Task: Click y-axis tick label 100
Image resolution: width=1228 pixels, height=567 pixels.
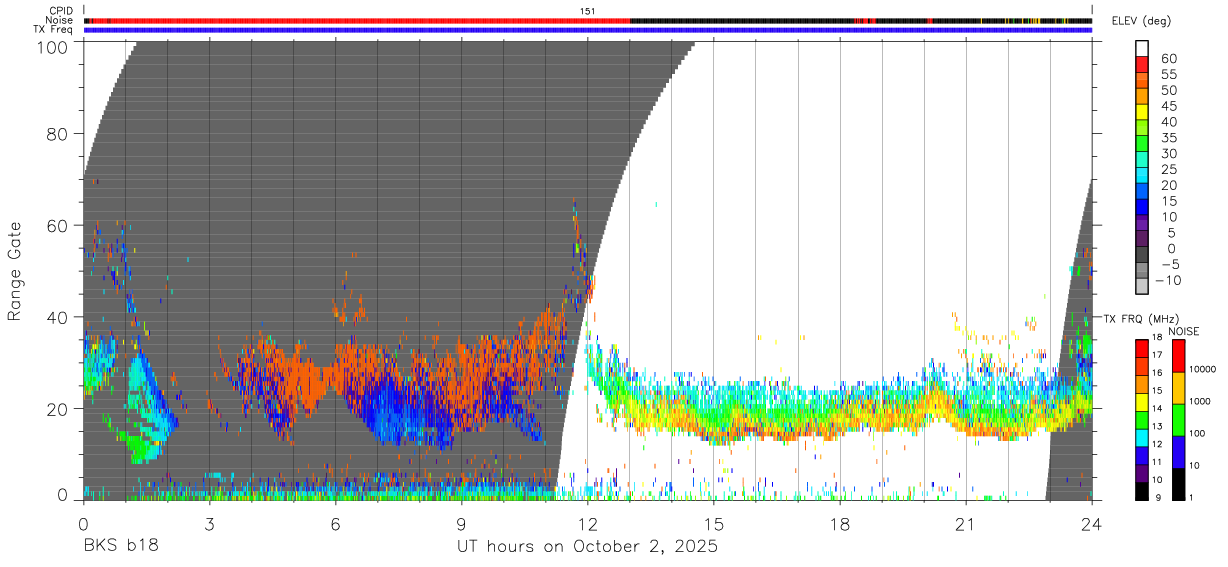Action: [54, 46]
